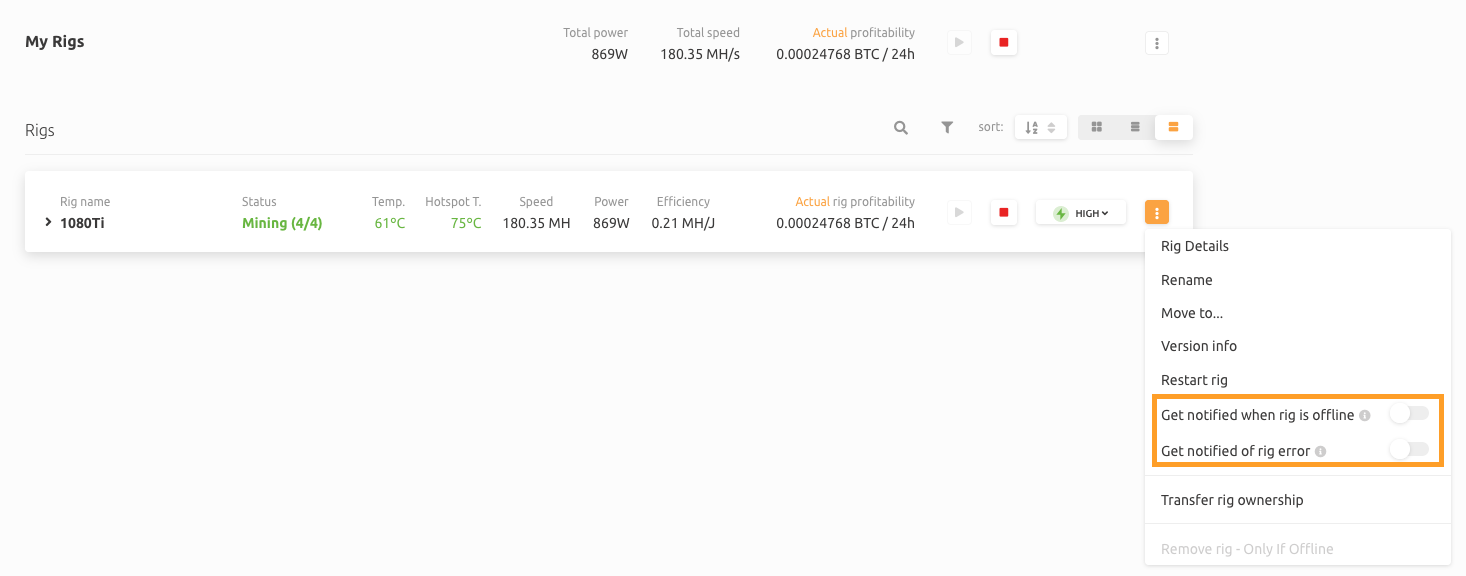Stop mining on all rigs
Screen dimensions: 1466x576
(1003, 42)
